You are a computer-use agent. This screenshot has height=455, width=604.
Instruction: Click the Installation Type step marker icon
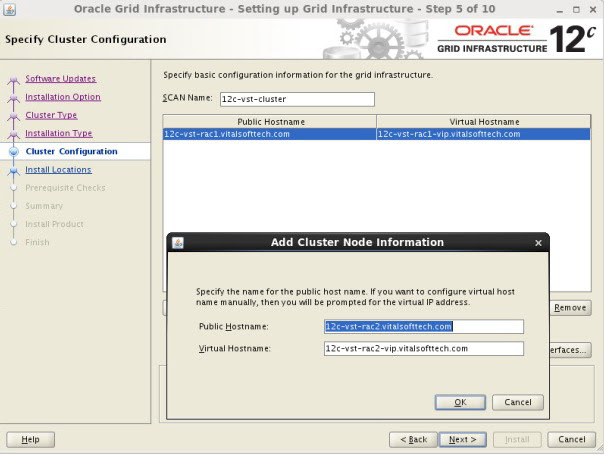pyautogui.click(x=14, y=134)
